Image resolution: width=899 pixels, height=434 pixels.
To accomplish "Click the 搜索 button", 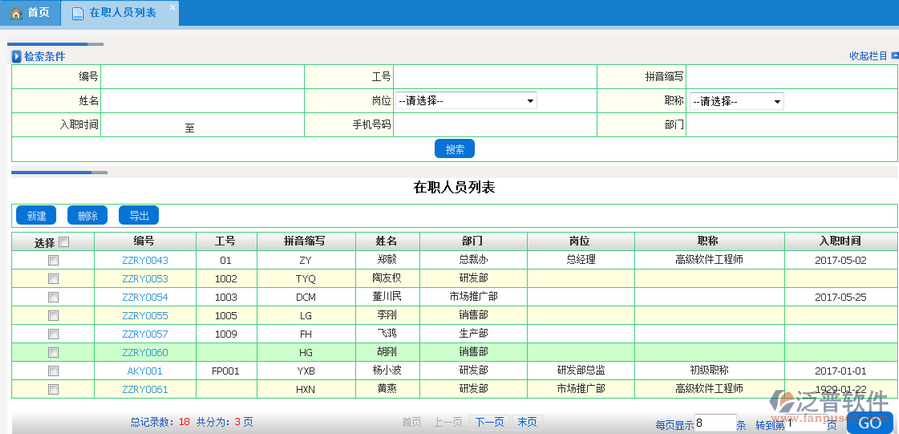I will tap(454, 149).
